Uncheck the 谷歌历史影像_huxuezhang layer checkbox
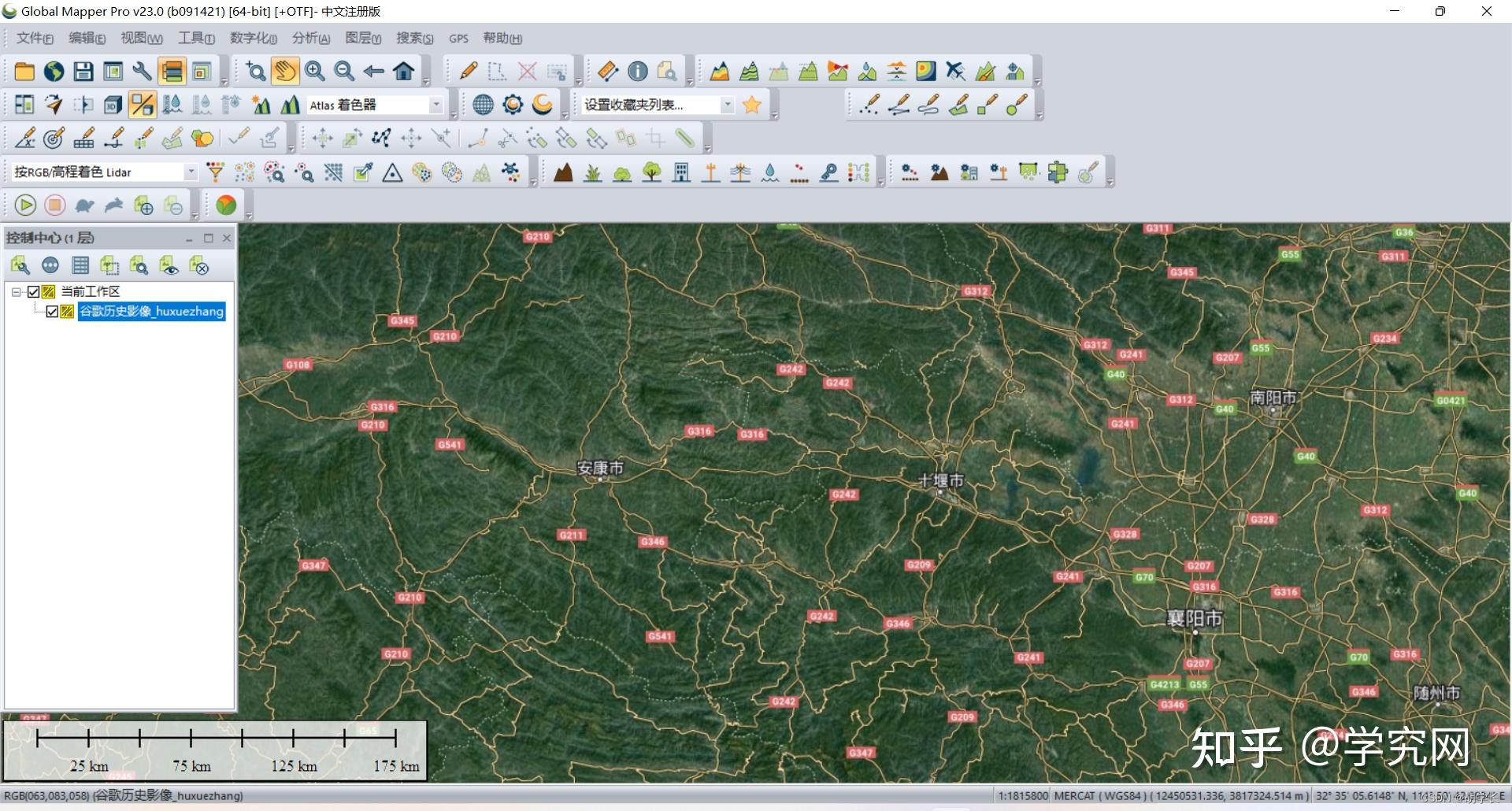The width and height of the screenshot is (1512, 811). coord(52,312)
